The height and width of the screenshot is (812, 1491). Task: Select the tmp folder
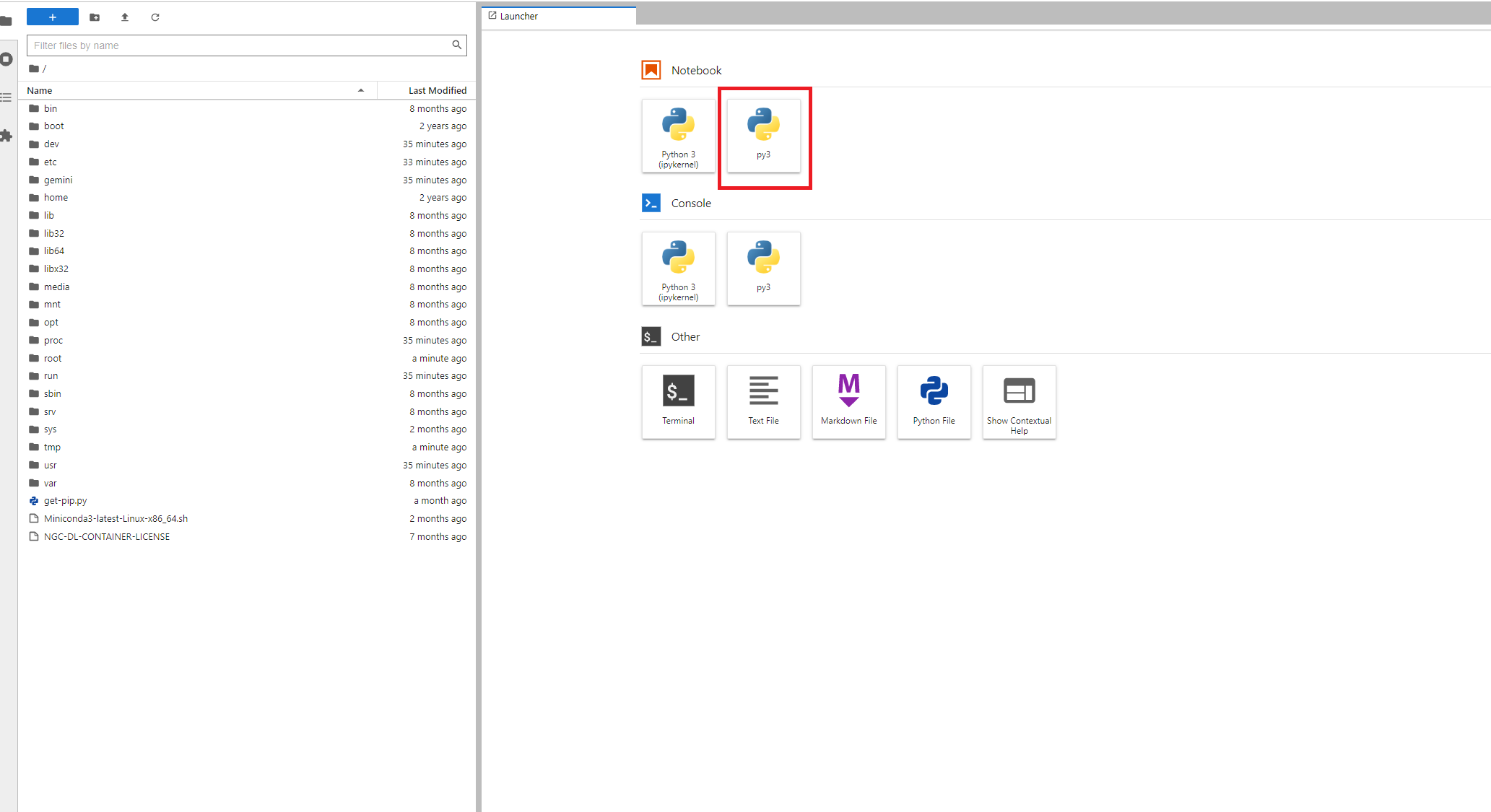coord(247,447)
